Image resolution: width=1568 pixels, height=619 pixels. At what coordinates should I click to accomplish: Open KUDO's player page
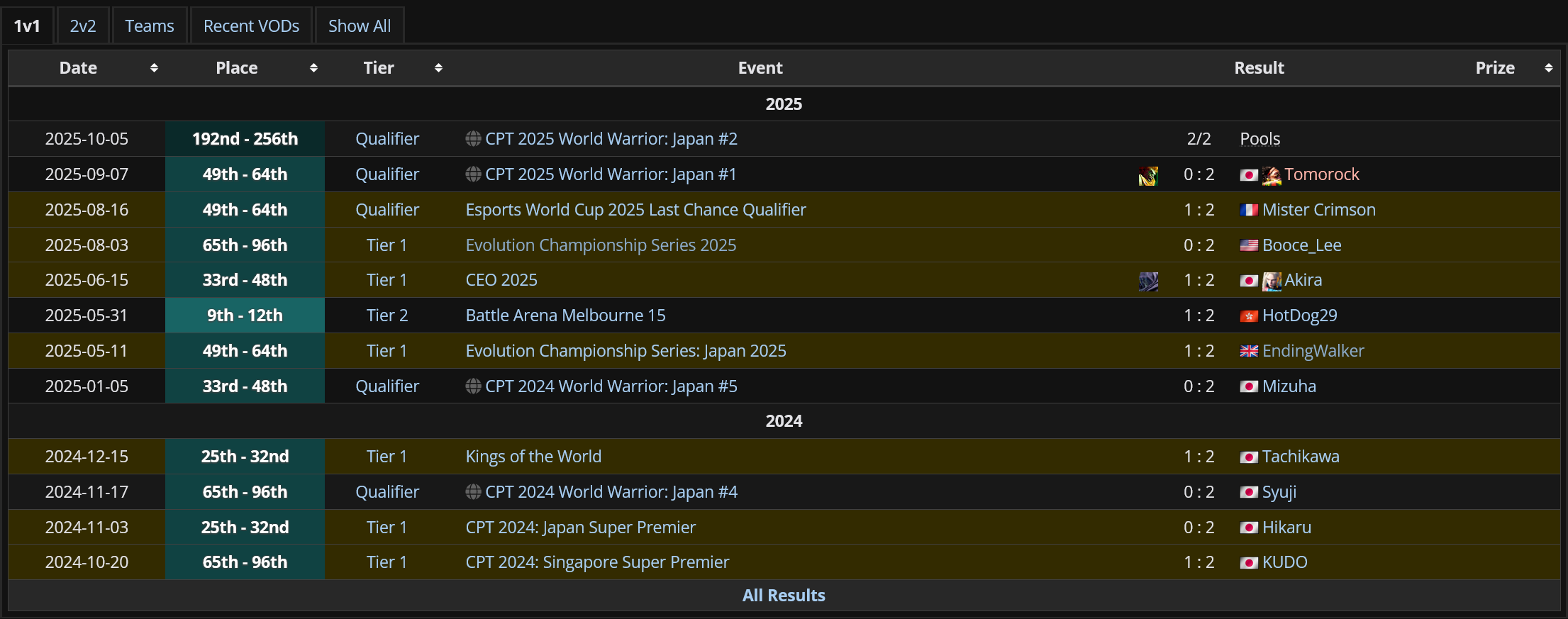click(x=1285, y=562)
